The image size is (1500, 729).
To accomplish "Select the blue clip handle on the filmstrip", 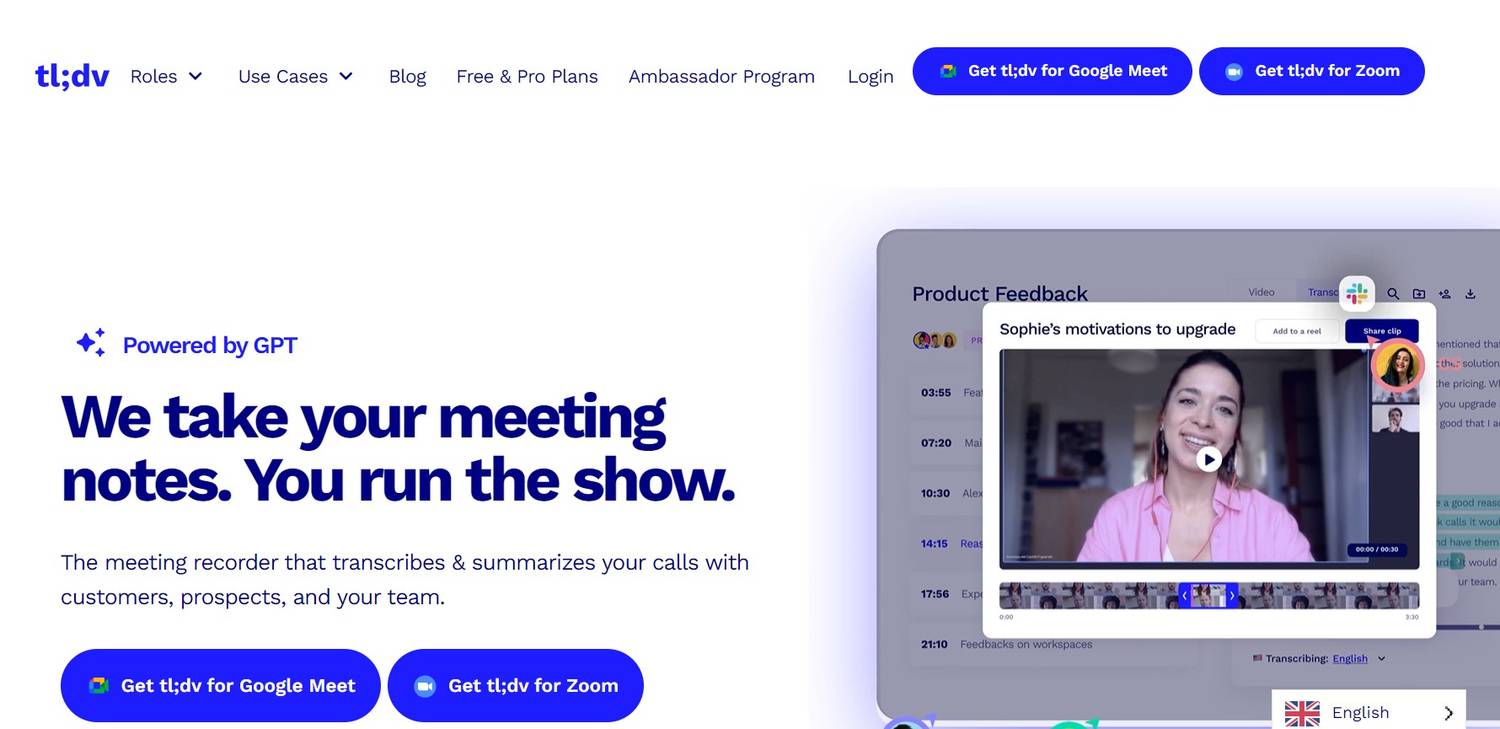I will coord(1208,595).
